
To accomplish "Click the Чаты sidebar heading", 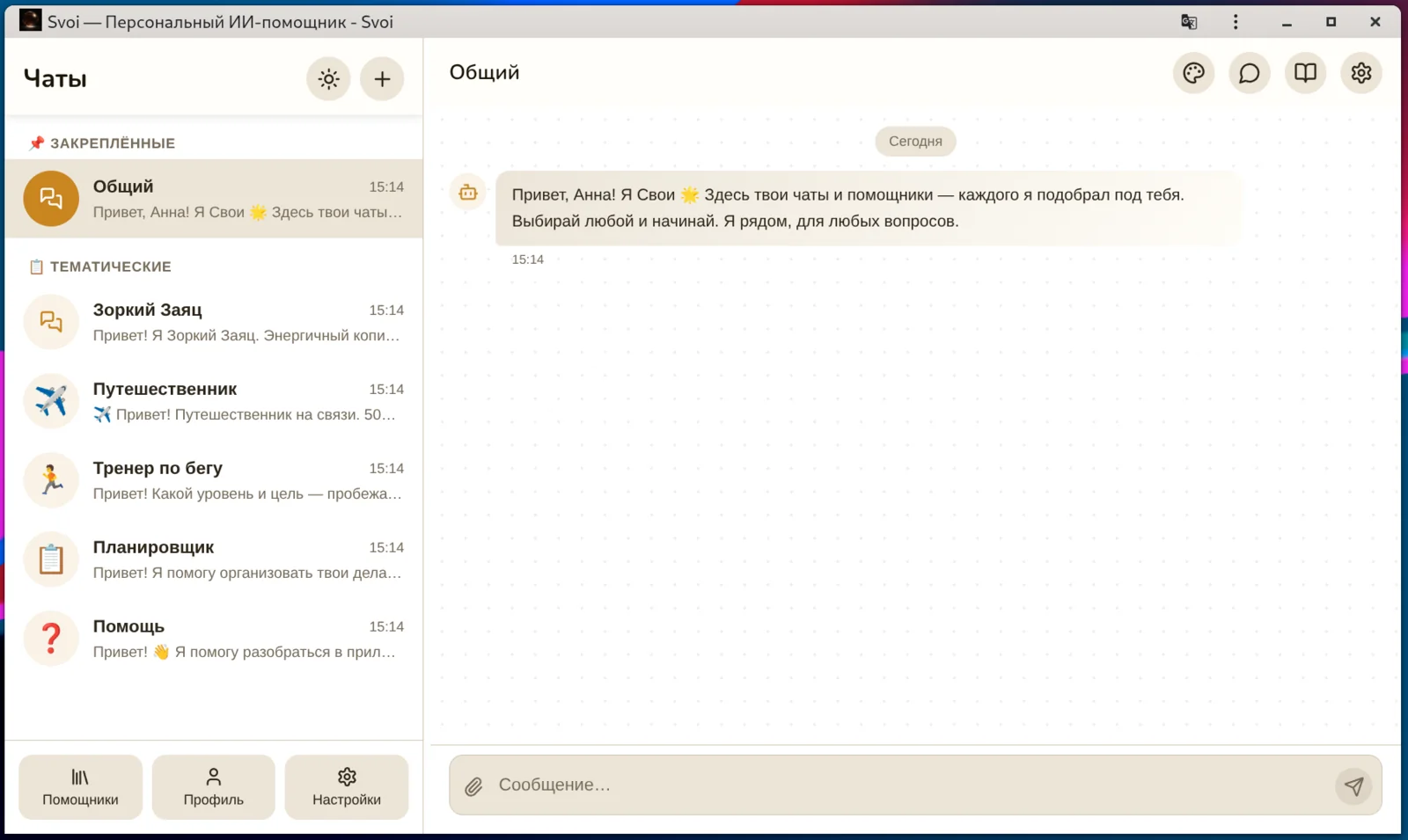I will point(55,79).
